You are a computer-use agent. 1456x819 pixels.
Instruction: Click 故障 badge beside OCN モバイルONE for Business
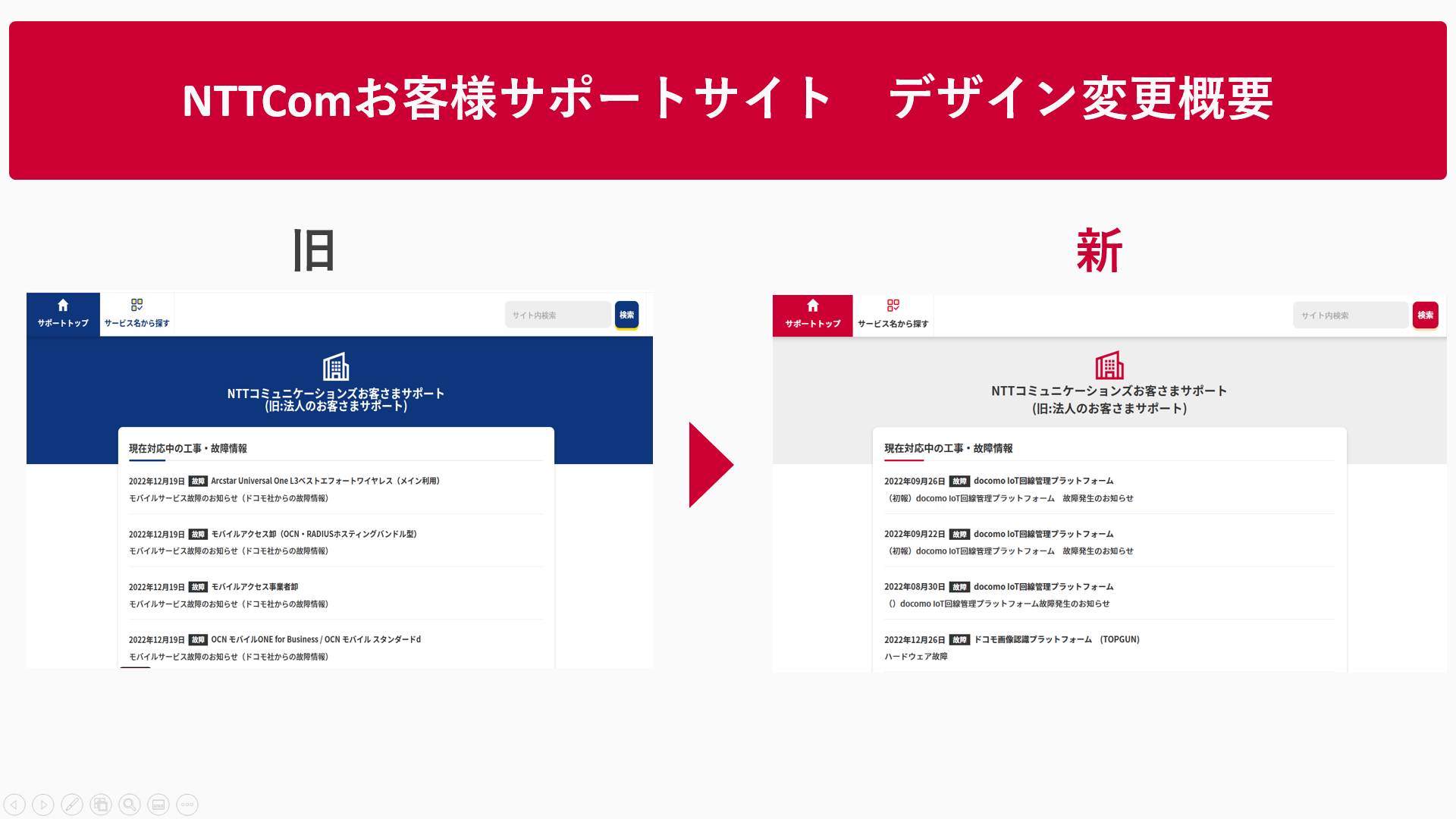pyautogui.click(x=198, y=639)
